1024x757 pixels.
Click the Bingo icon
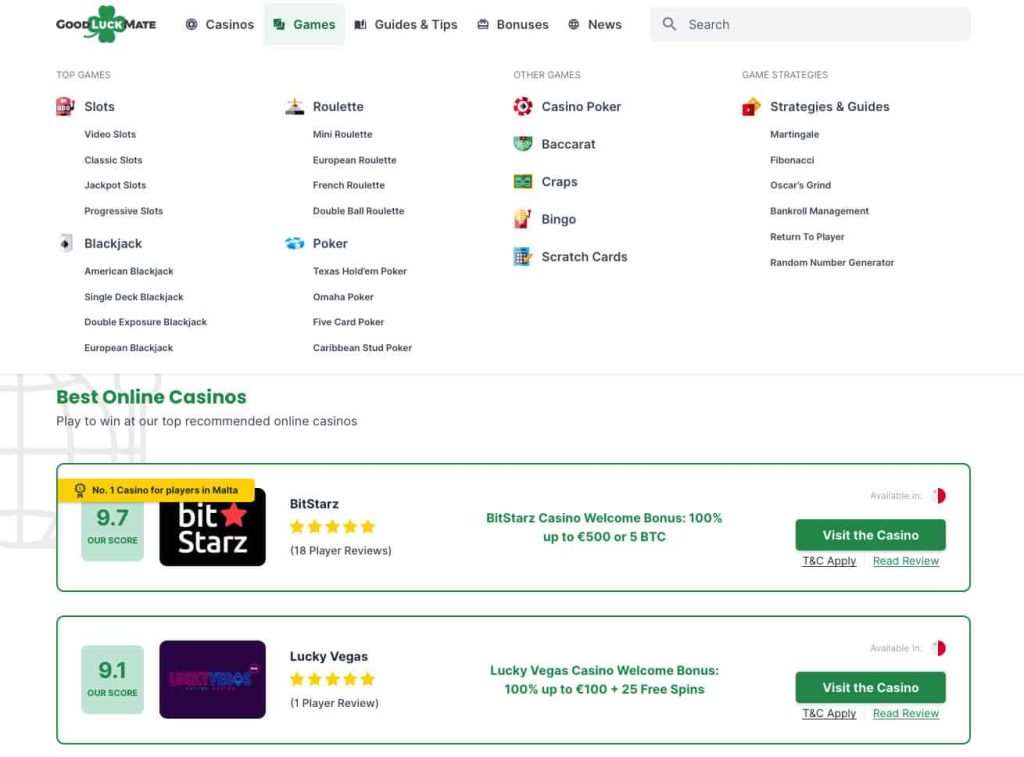click(522, 219)
